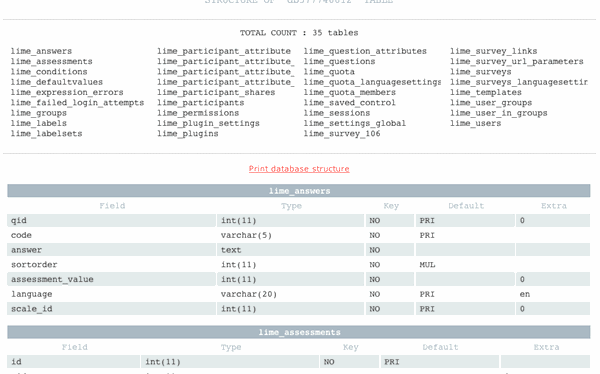Select lime_conditions in the table list
This screenshot has width=600, height=374.
click(x=49, y=72)
